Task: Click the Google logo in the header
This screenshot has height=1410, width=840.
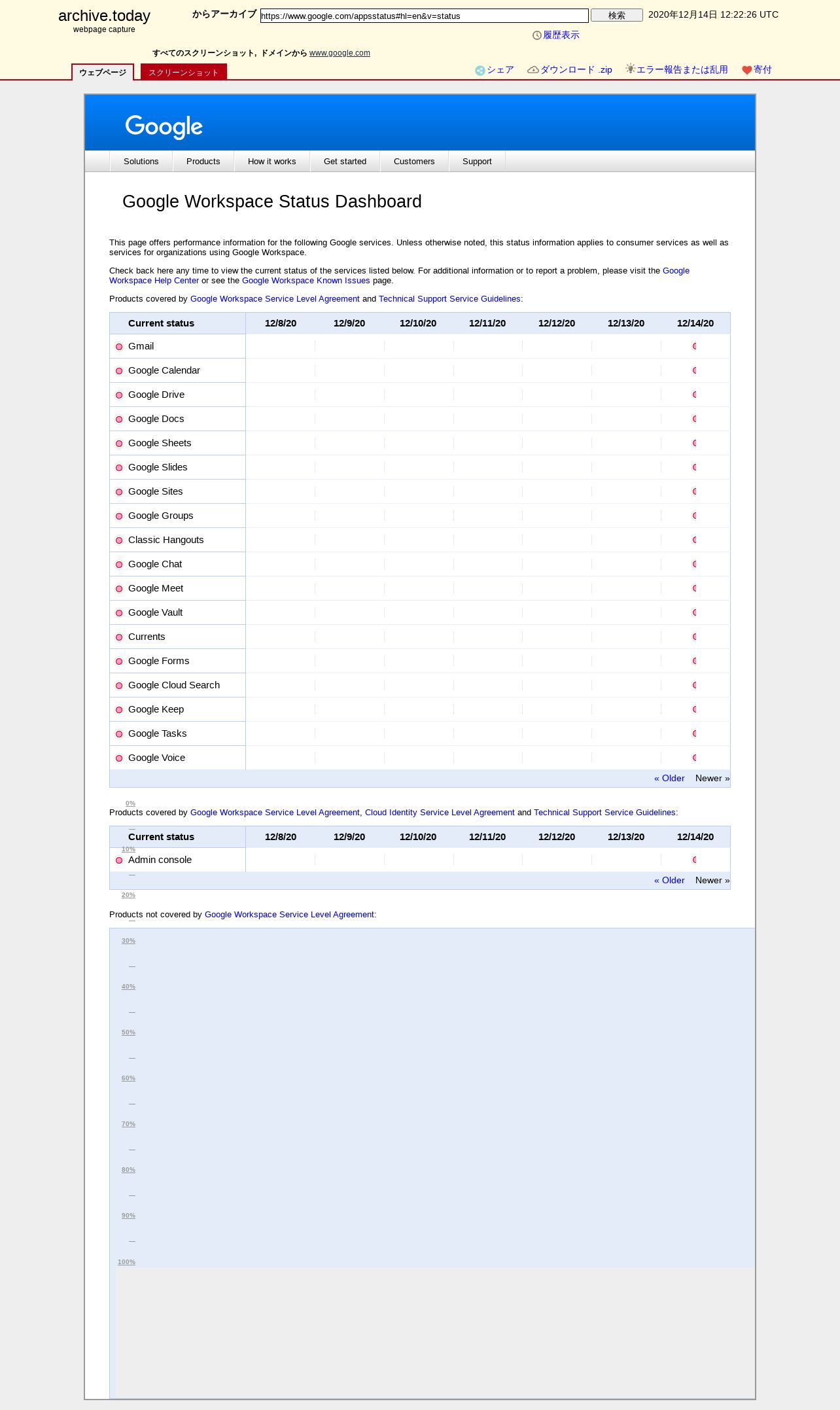Action: (164, 127)
